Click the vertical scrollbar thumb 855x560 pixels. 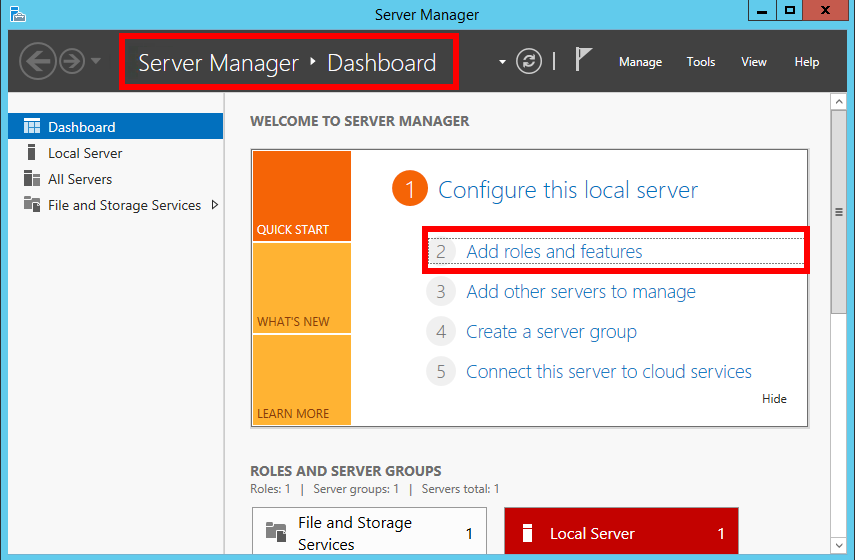(x=839, y=212)
